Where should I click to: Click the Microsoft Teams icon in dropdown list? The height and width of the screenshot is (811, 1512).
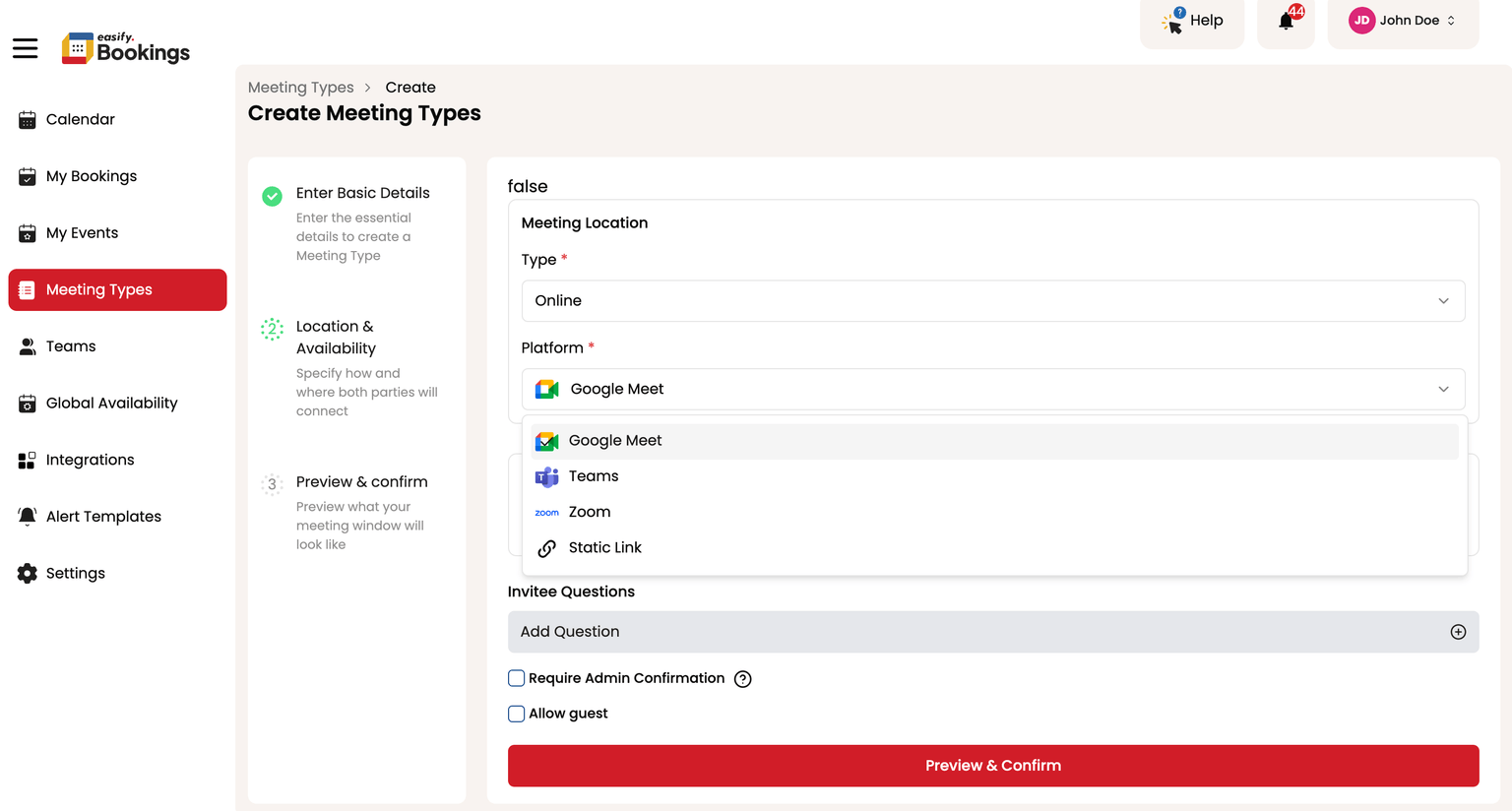click(x=546, y=477)
